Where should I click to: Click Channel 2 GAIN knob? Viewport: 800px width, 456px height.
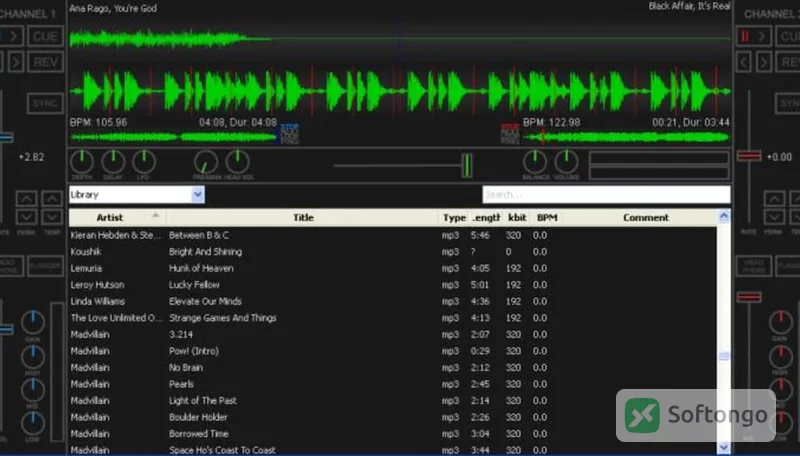(x=781, y=323)
